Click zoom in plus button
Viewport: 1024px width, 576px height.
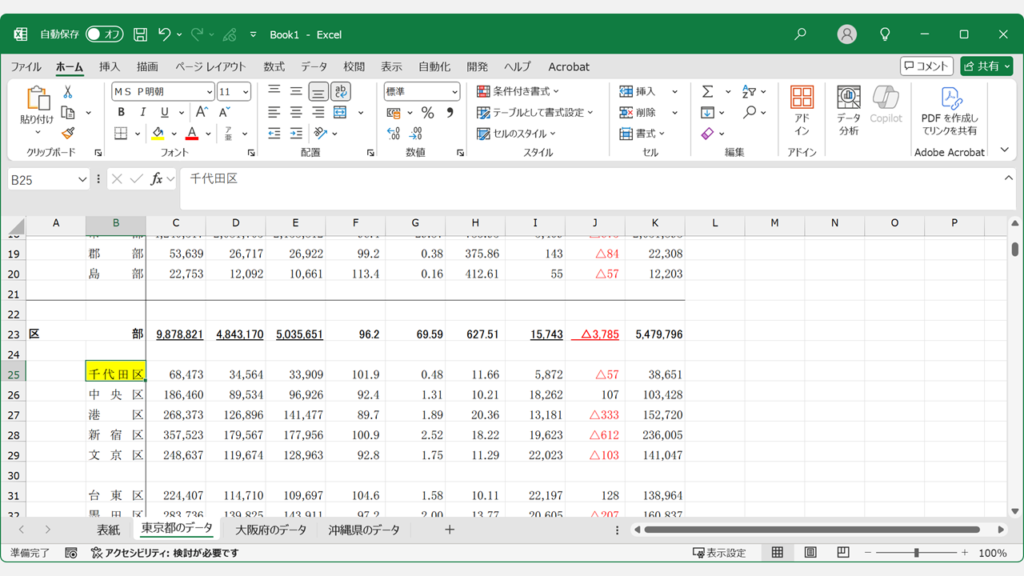[965, 552]
